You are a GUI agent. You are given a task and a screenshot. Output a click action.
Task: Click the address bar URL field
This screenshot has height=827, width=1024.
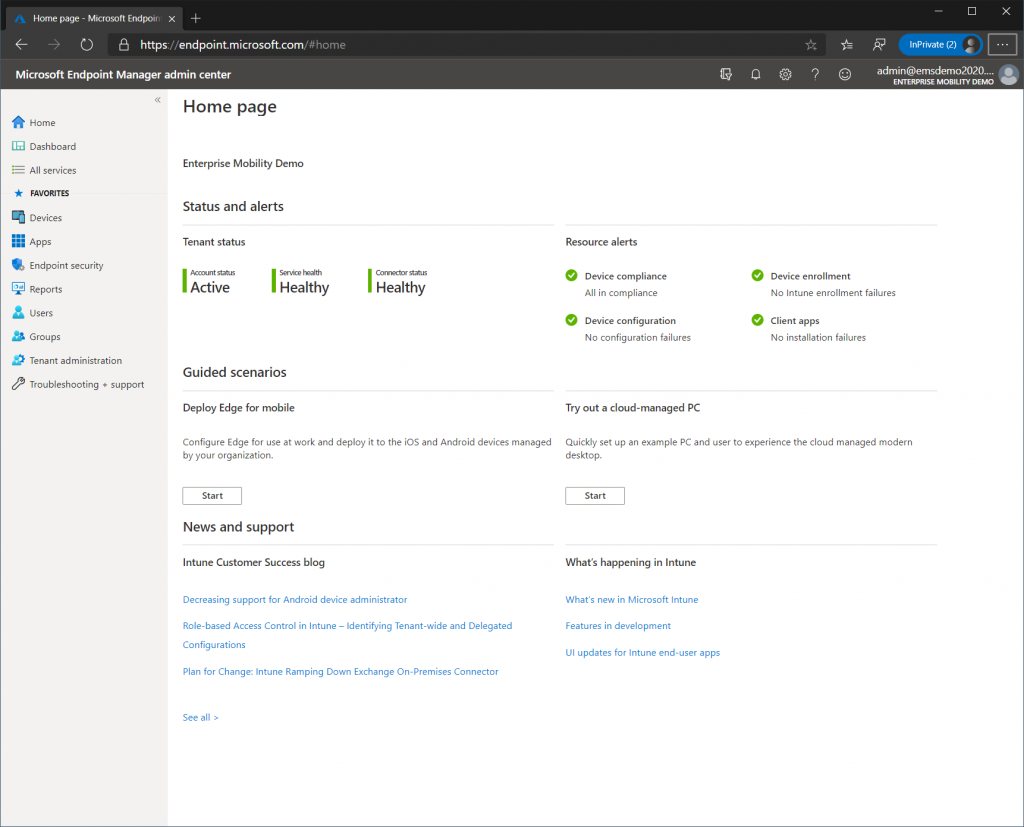click(467, 44)
